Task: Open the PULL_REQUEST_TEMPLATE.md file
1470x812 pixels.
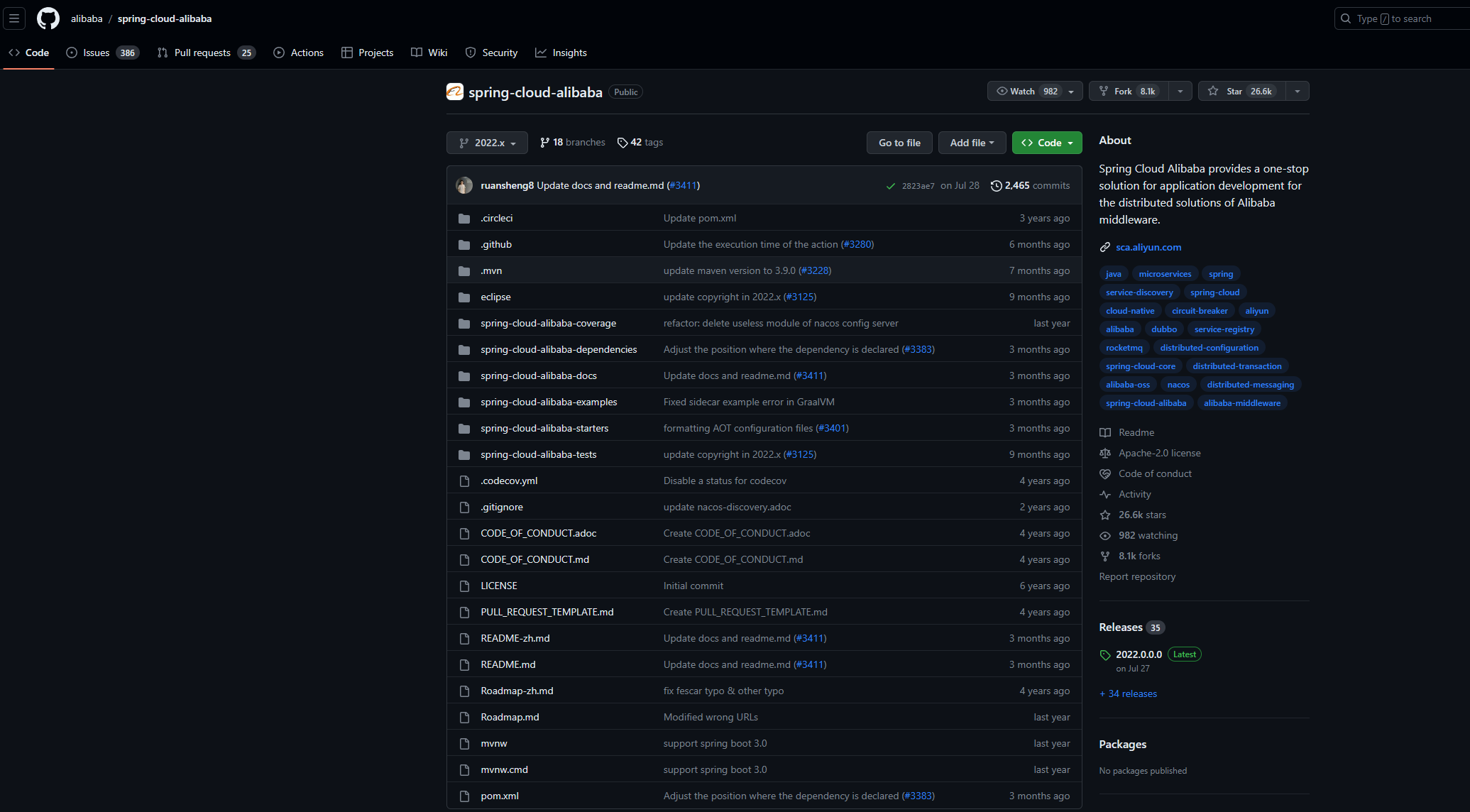Action: click(x=547, y=612)
